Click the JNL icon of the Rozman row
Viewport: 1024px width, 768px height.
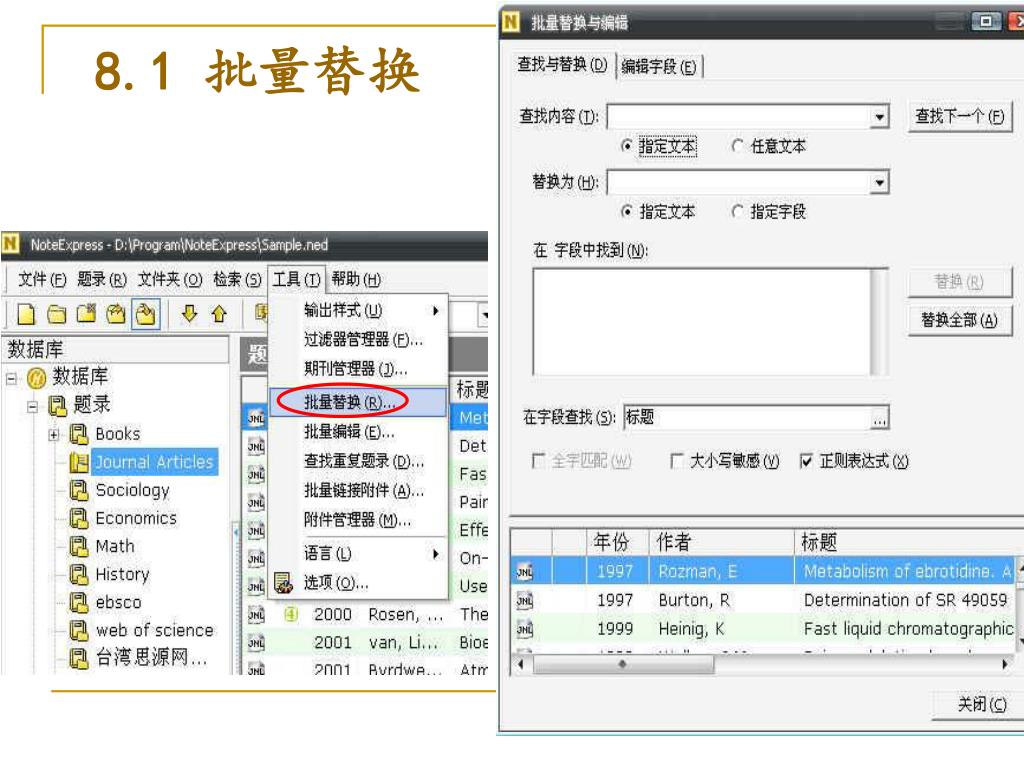(525, 572)
